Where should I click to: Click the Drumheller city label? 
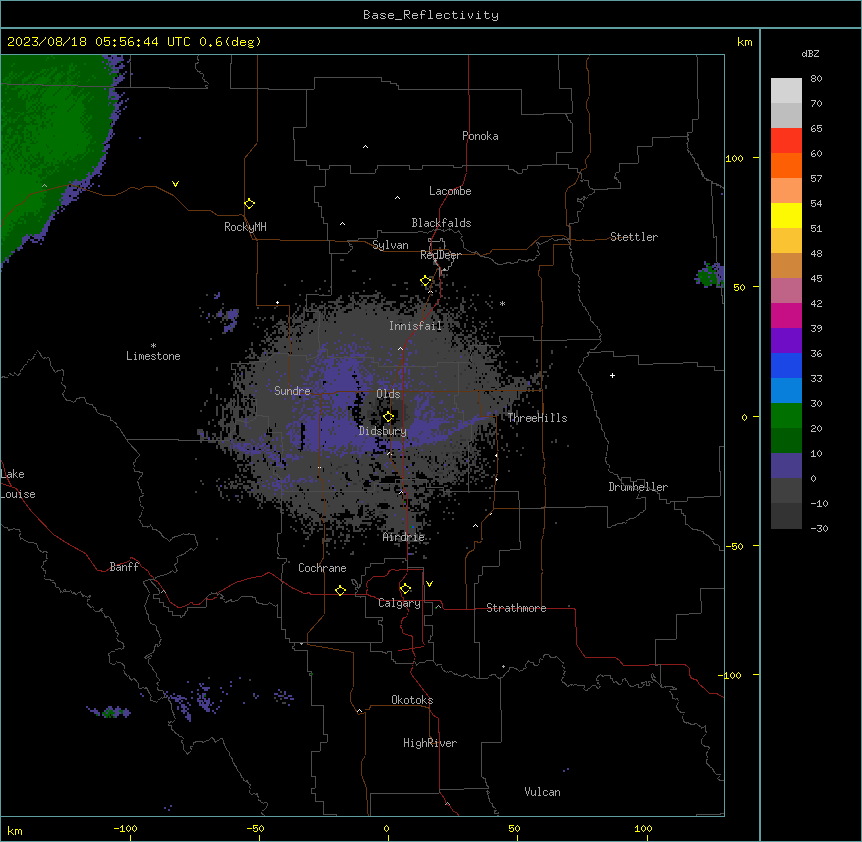pos(638,487)
